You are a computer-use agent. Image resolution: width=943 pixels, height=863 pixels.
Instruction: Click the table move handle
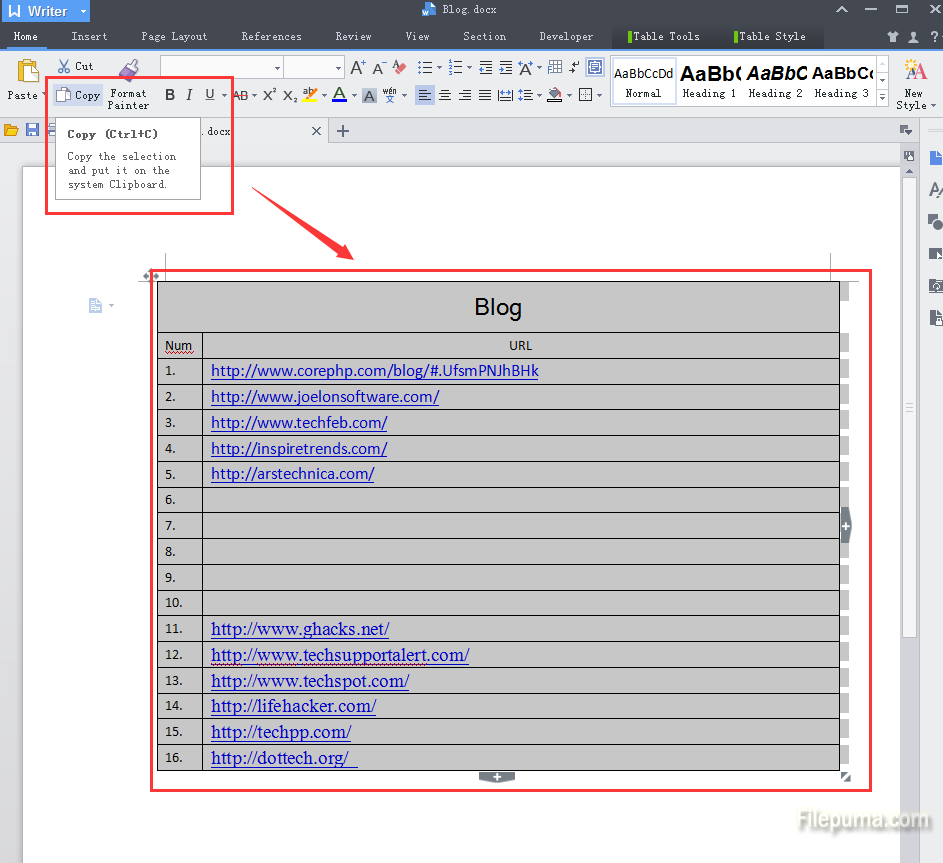(x=151, y=277)
